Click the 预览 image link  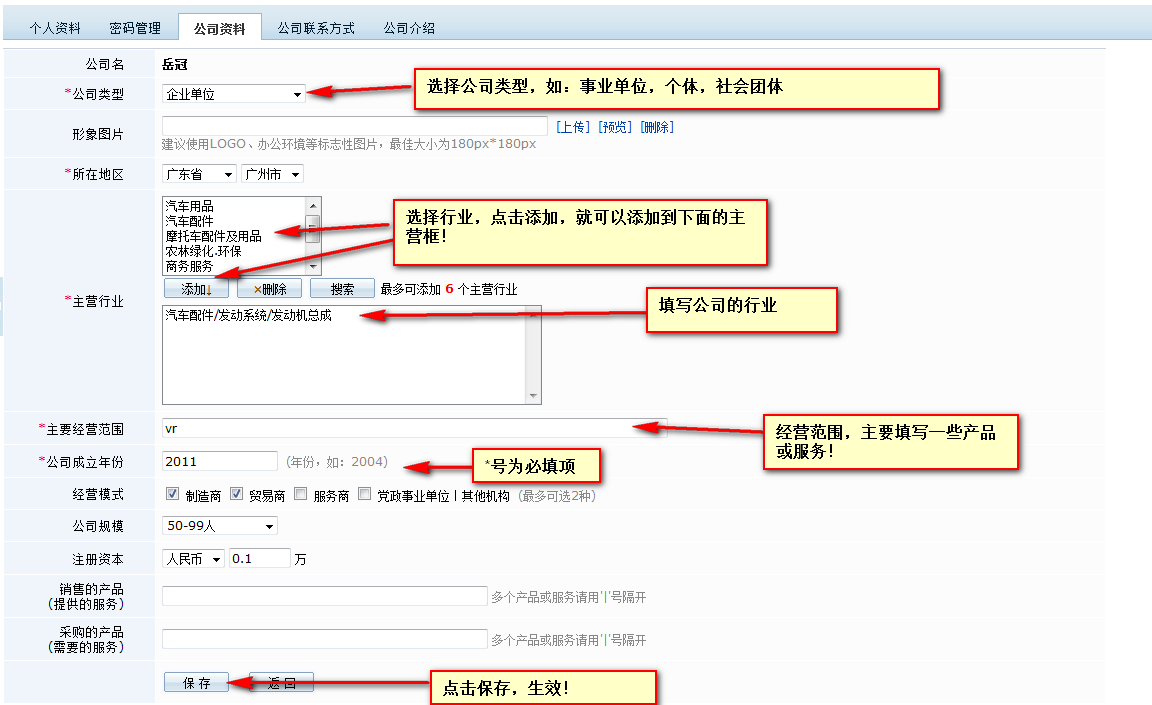(615, 127)
